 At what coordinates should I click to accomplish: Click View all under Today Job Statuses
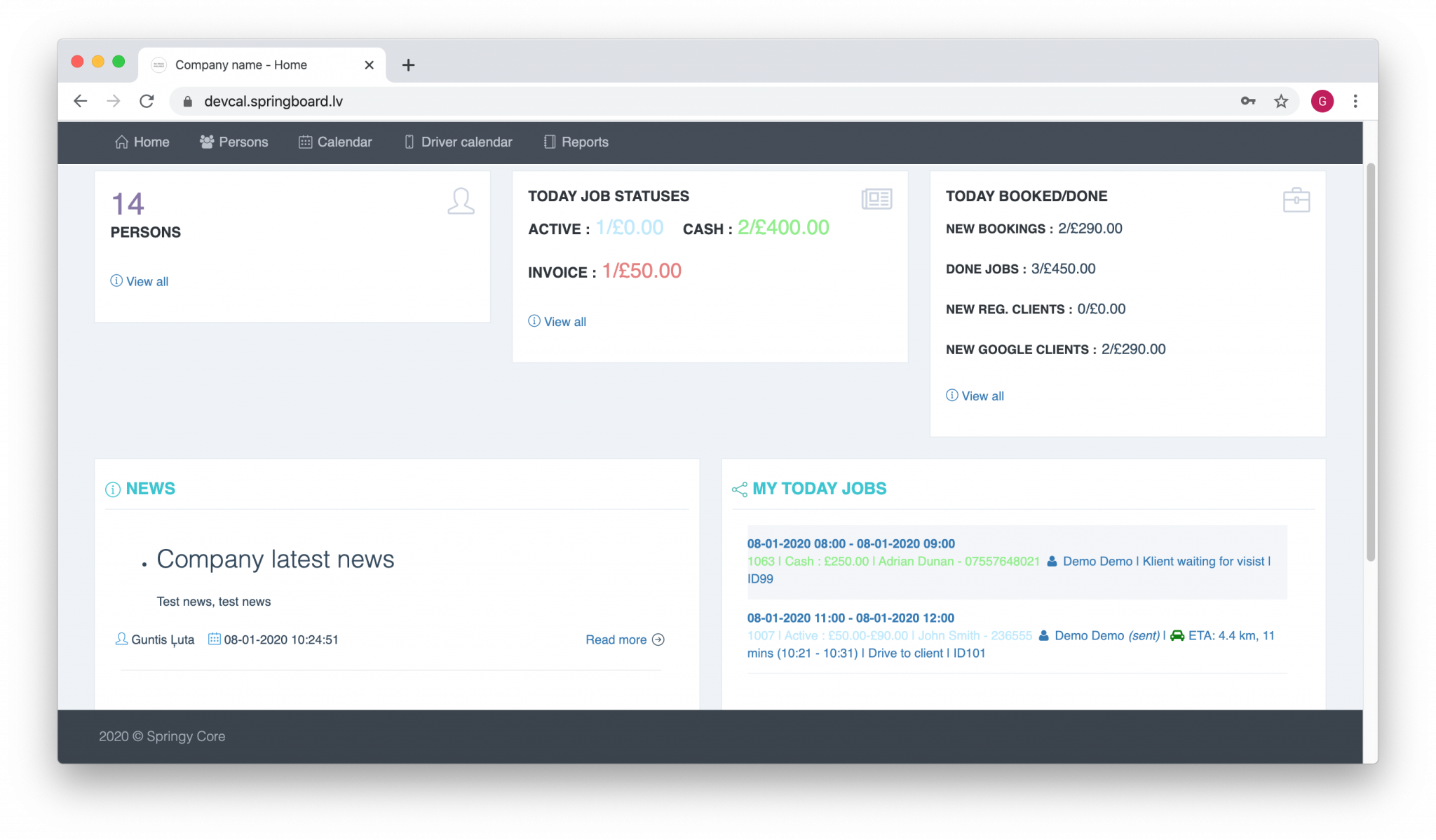pos(557,321)
